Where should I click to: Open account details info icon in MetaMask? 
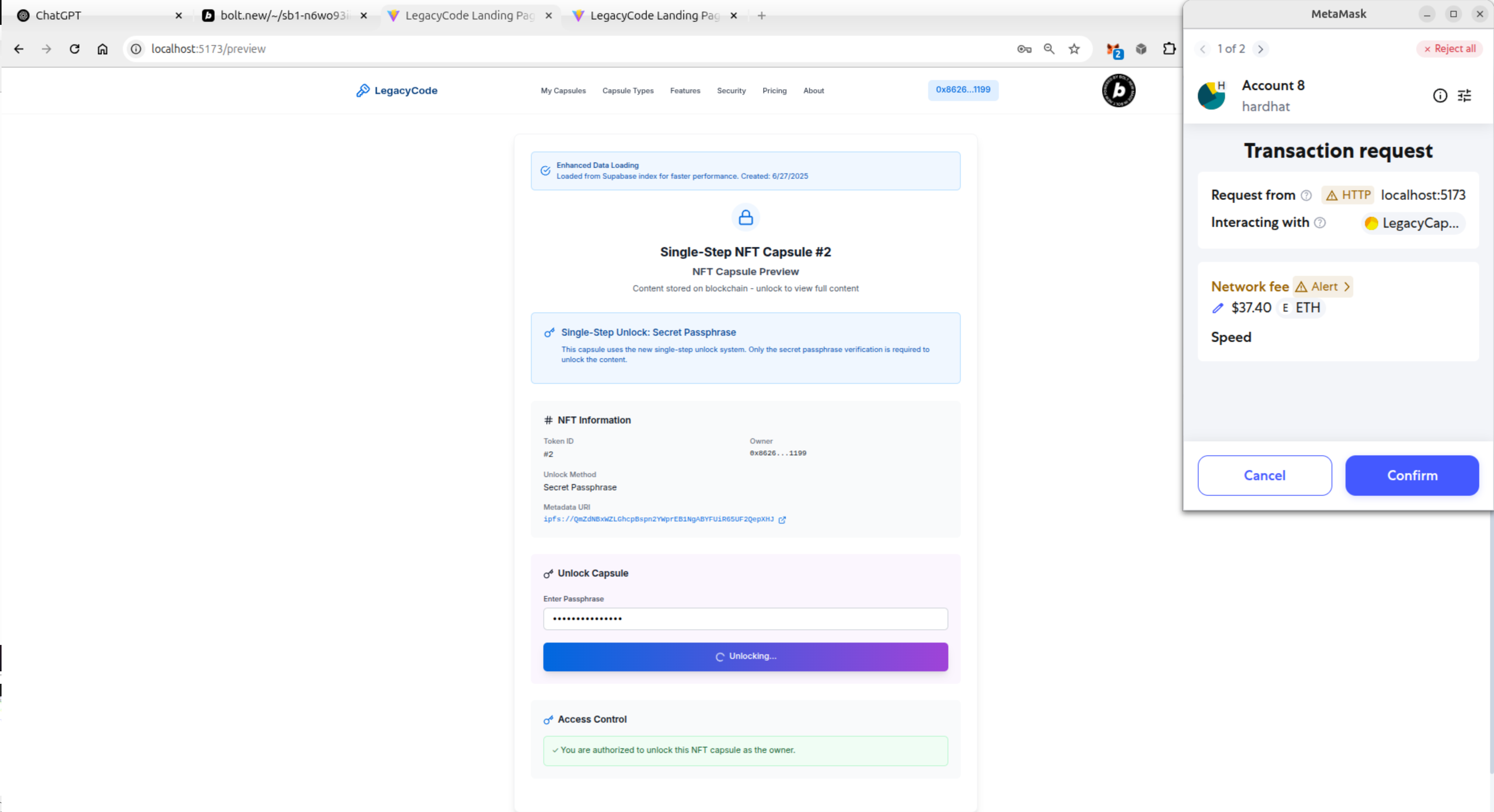[1440, 96]
